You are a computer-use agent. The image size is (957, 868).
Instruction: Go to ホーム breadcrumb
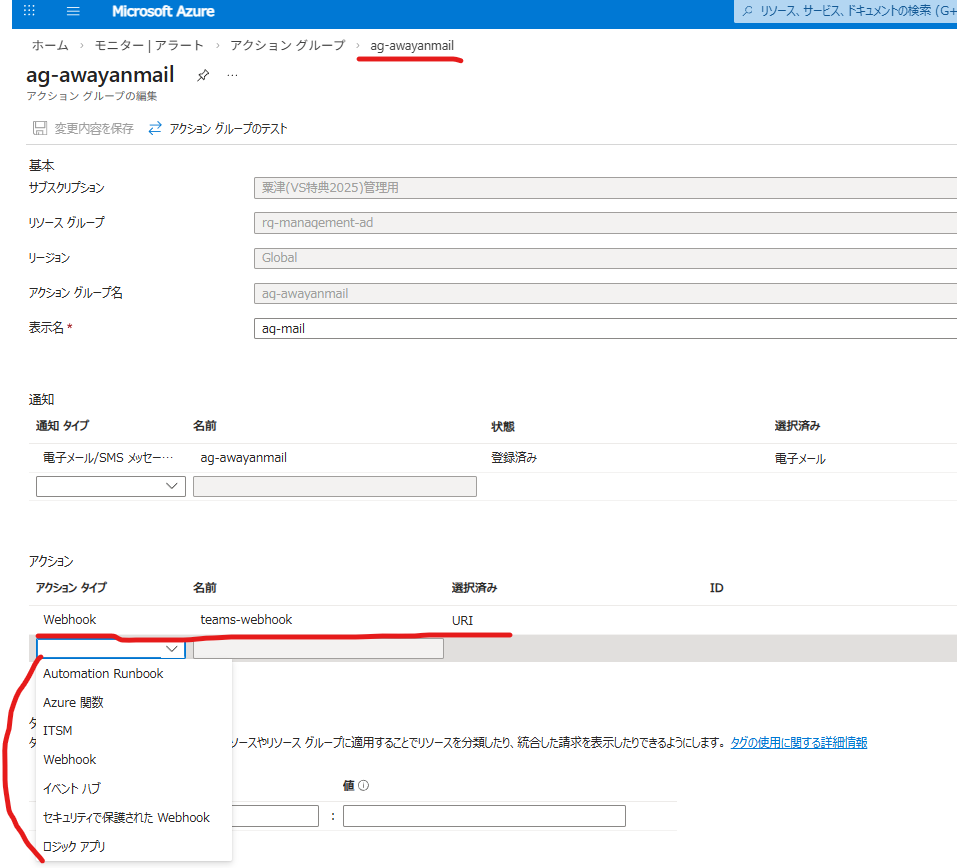pos(50,45)
